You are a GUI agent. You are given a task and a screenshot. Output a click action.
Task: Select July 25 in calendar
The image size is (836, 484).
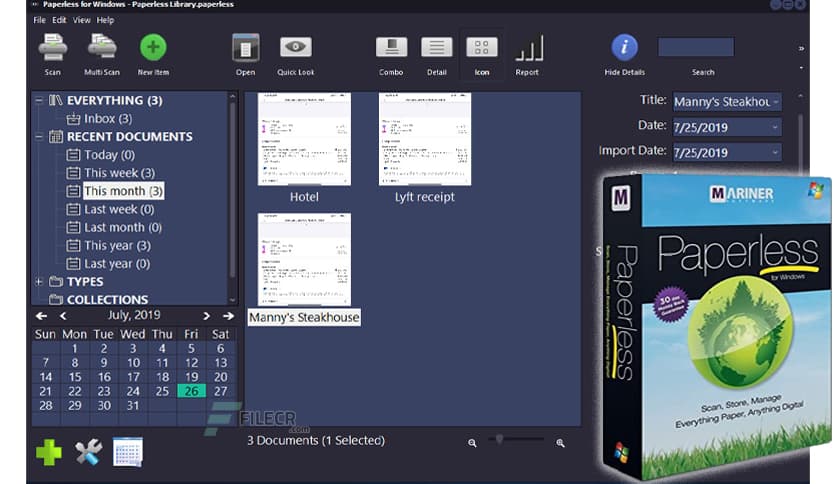tap(162, 391)
